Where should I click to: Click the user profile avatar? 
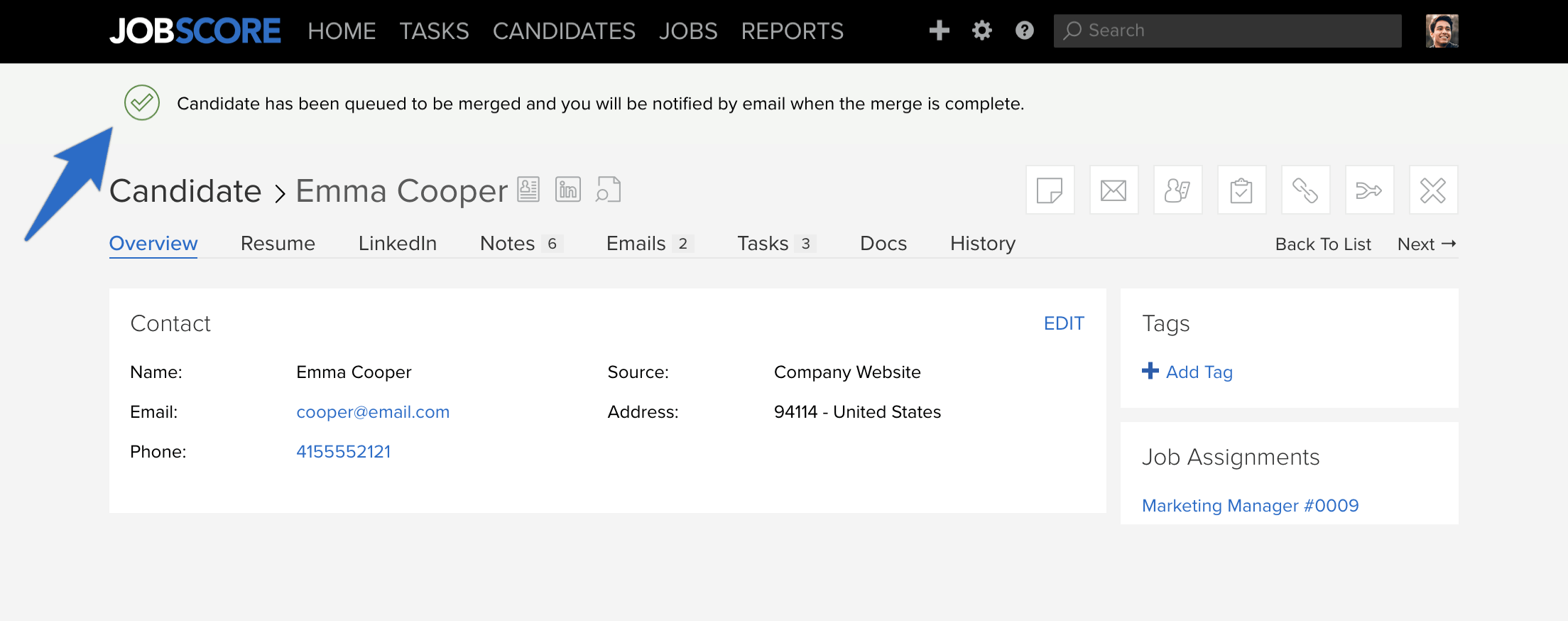pos(1442,31)
